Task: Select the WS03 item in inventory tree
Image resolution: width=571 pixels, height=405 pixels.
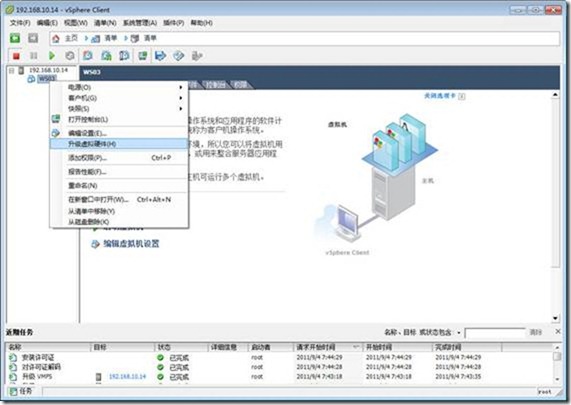Action: pos(47,79)
